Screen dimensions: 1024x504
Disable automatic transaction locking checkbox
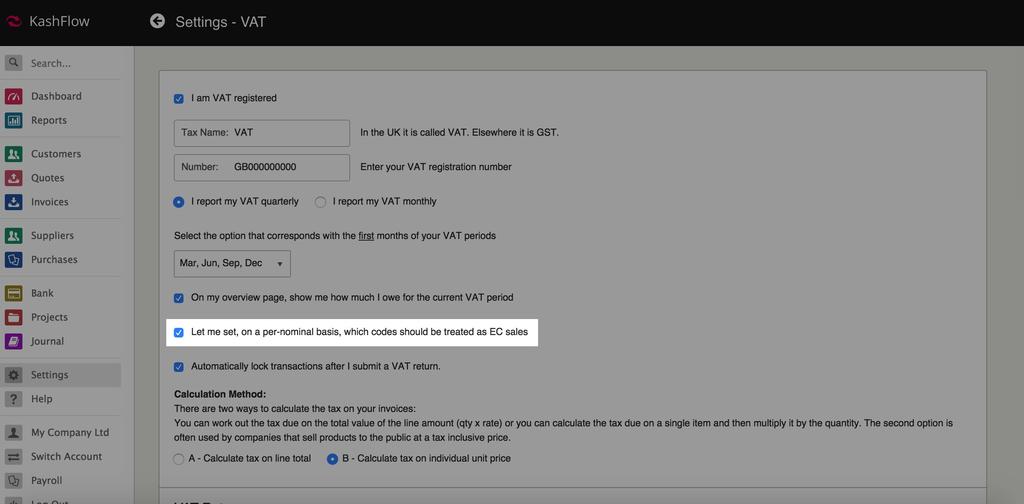click(x=179, y=367)
